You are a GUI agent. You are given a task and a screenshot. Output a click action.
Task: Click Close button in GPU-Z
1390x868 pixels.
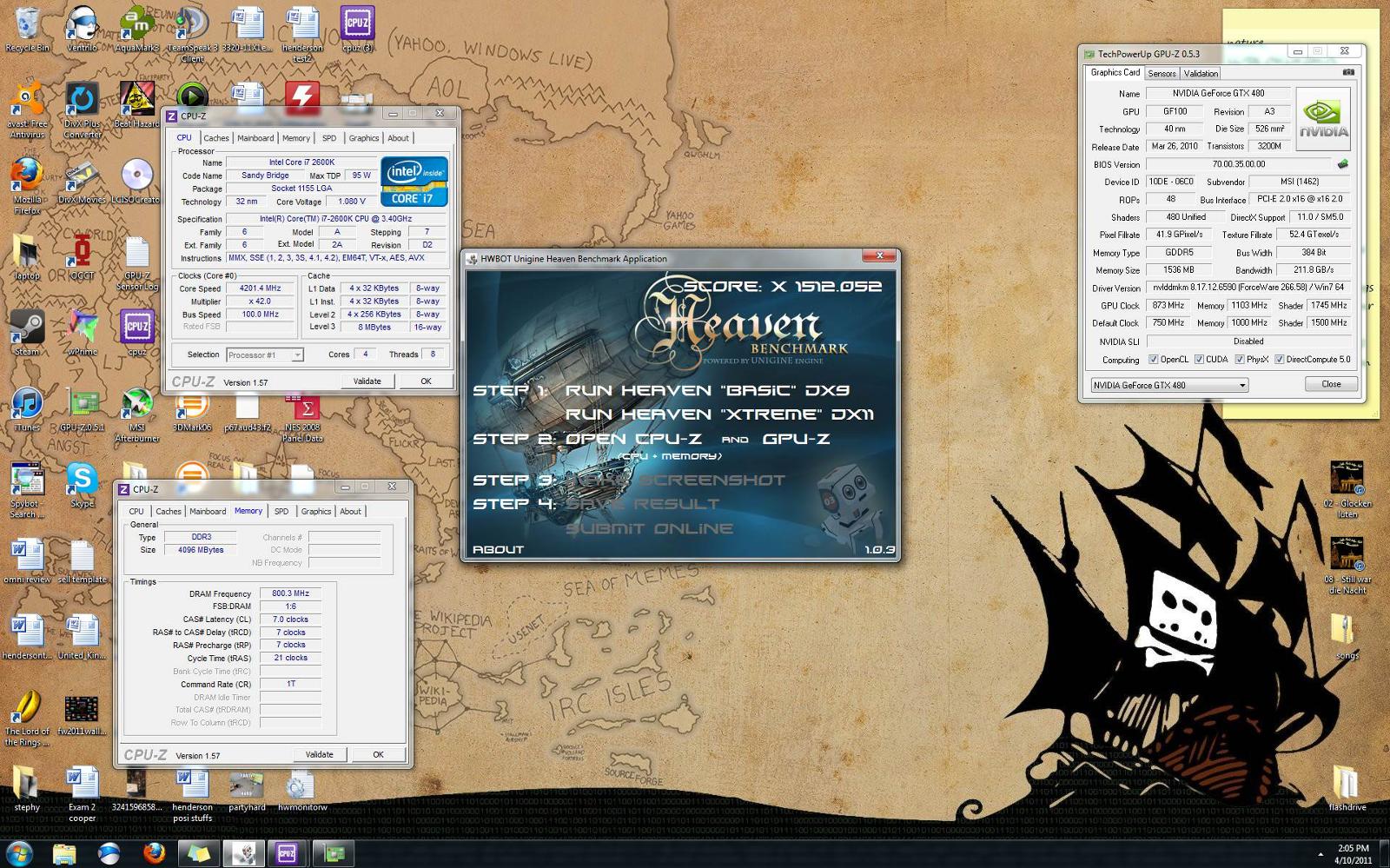1331,384
